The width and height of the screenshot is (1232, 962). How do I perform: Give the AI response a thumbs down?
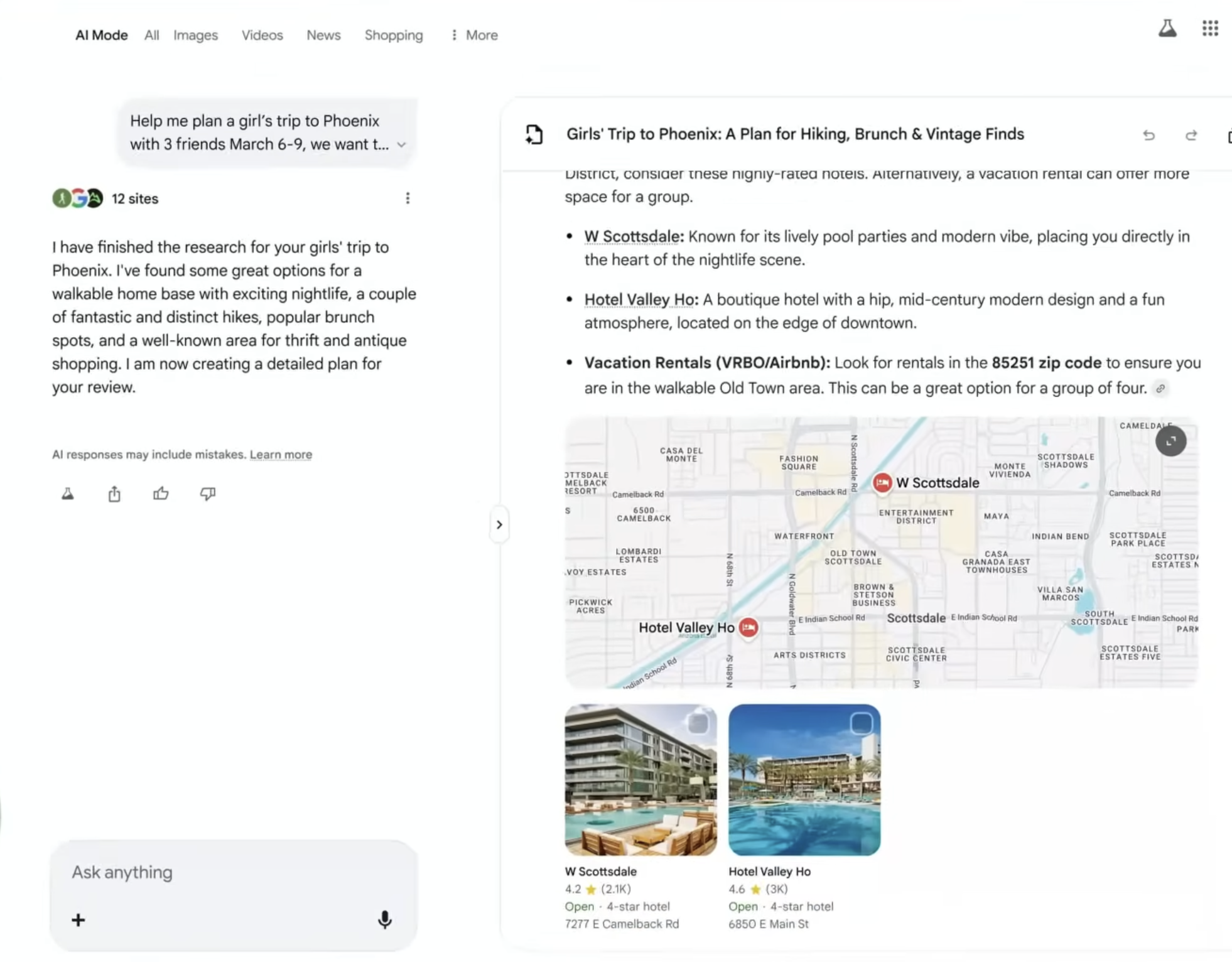(208, 494)
